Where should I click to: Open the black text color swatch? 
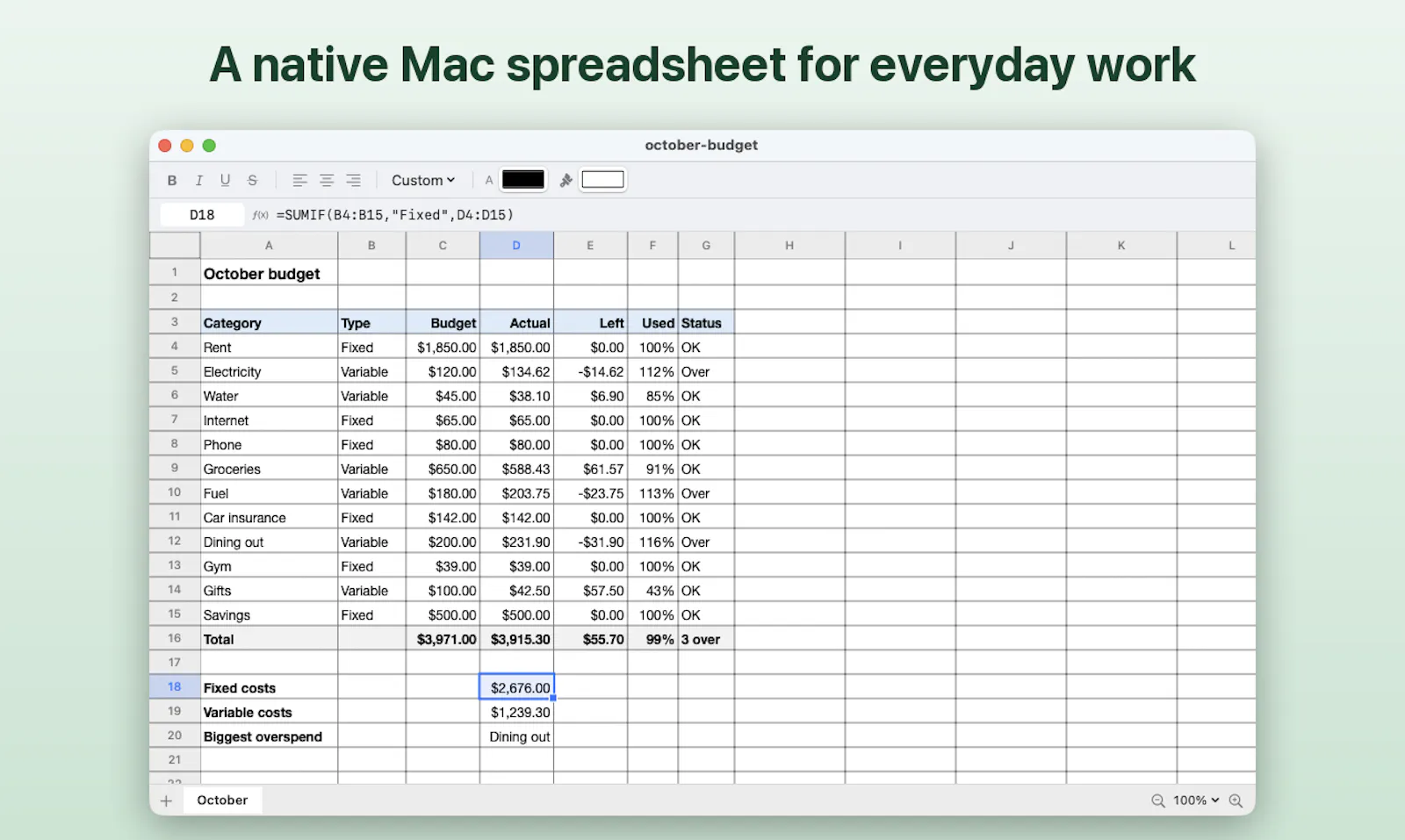tap(523, 180)
